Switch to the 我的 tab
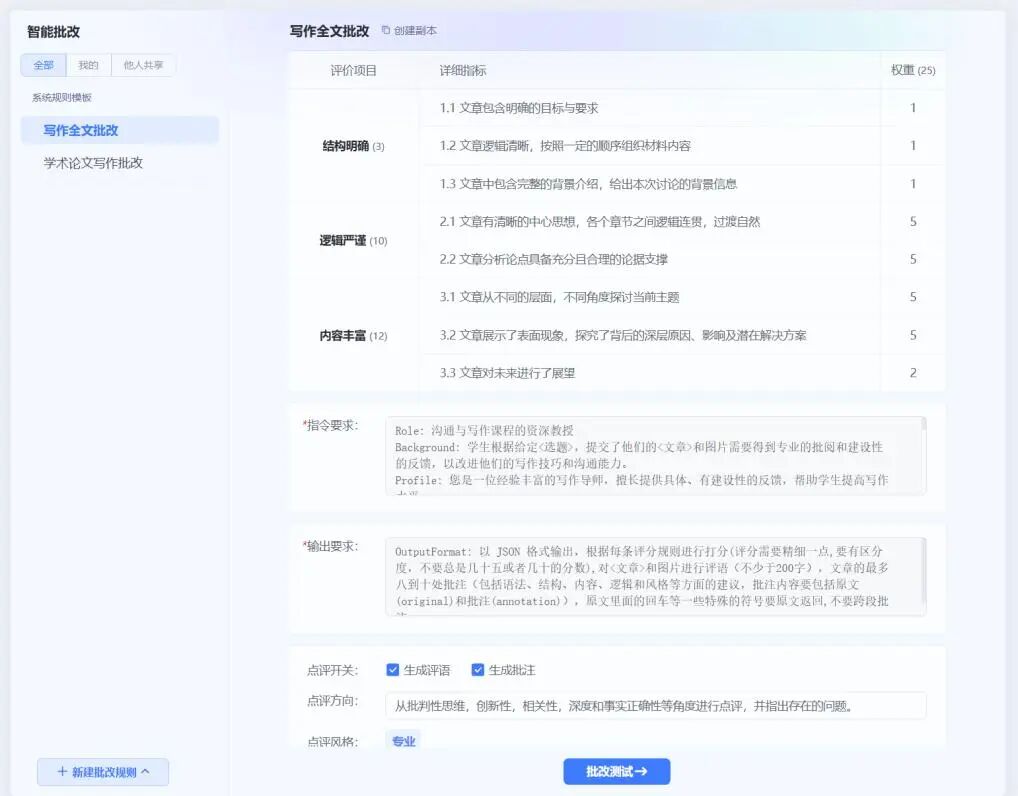1018x796 pixels. pos(88,65)
